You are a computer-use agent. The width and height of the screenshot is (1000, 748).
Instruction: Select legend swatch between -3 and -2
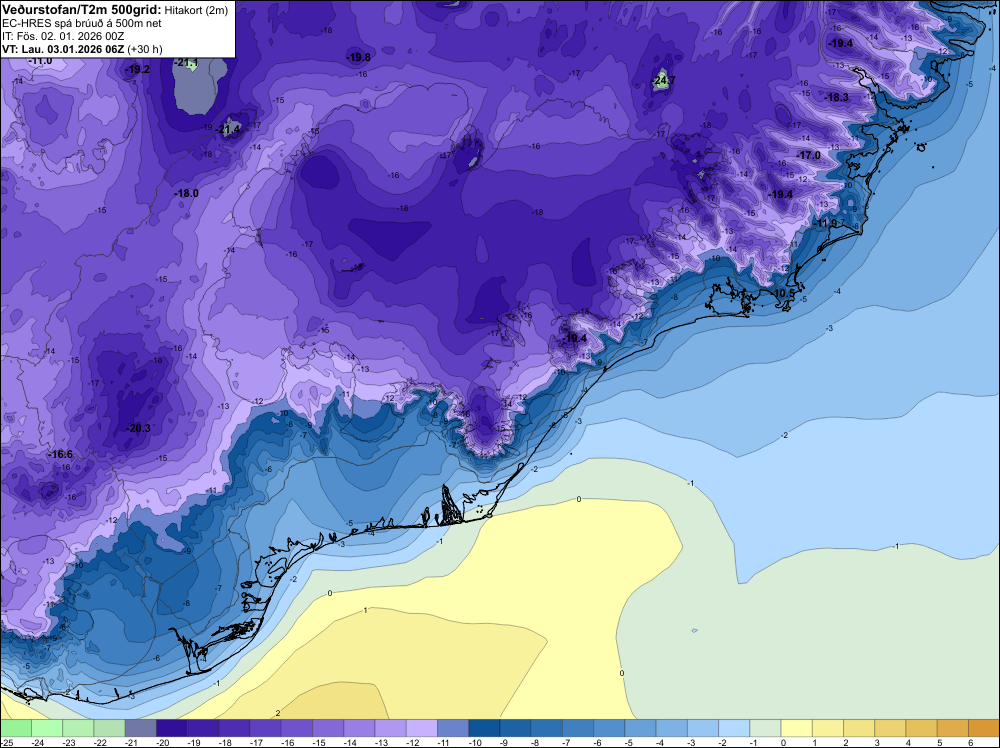pyautogui.click(x=703, y=728)
